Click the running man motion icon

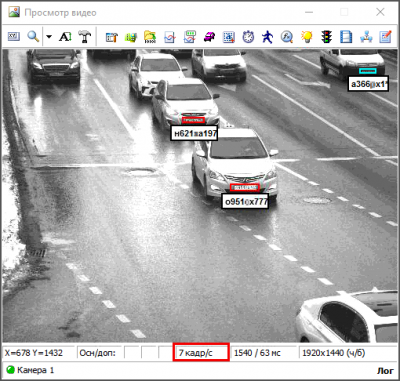tap(267, 37)
